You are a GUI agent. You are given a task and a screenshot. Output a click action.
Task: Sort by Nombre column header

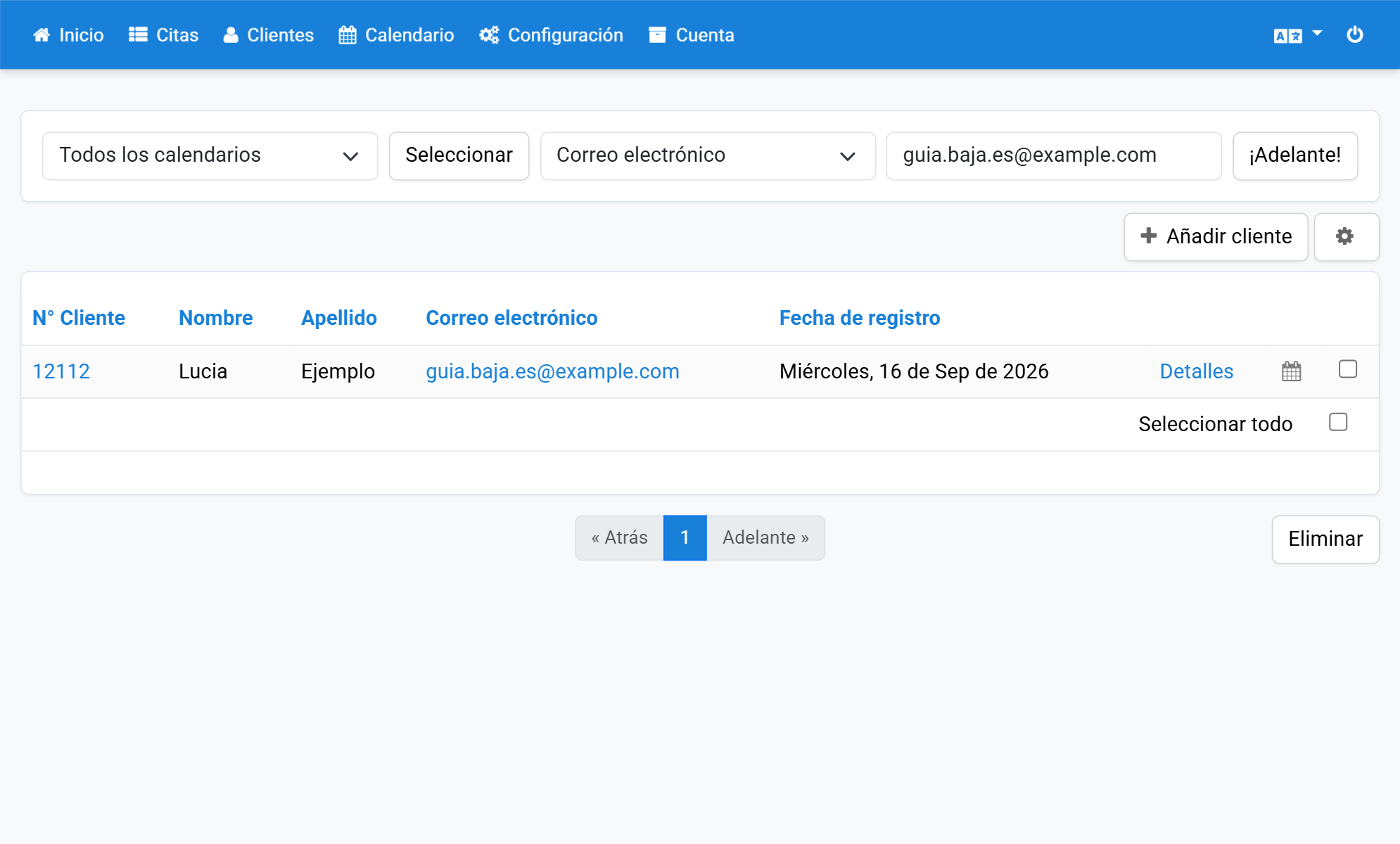pos(215,318)
